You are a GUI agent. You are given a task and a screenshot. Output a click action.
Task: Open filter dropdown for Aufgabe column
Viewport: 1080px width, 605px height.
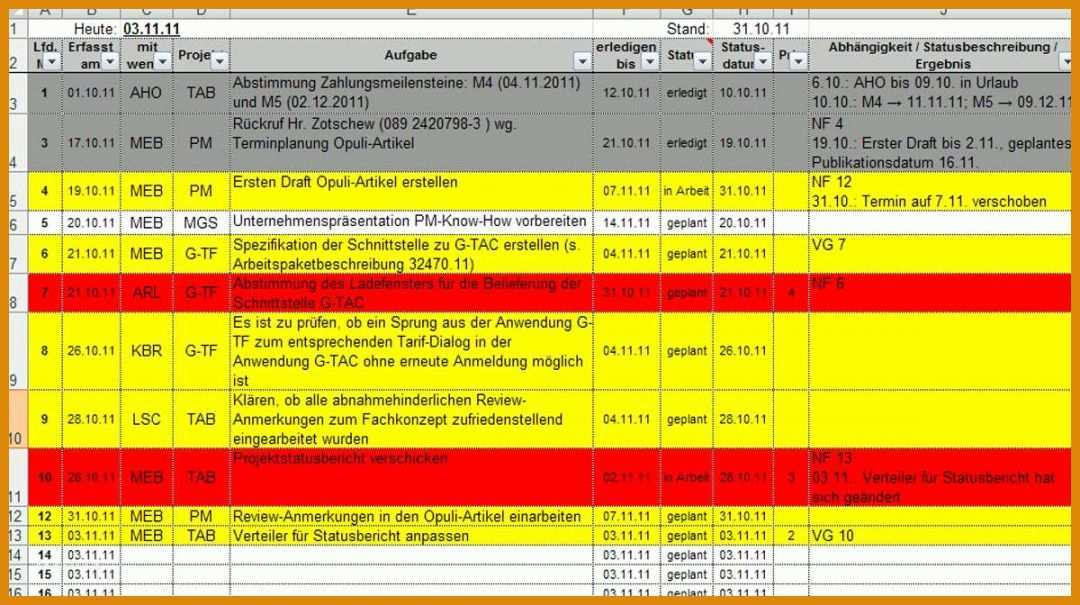tap(583, 63)
